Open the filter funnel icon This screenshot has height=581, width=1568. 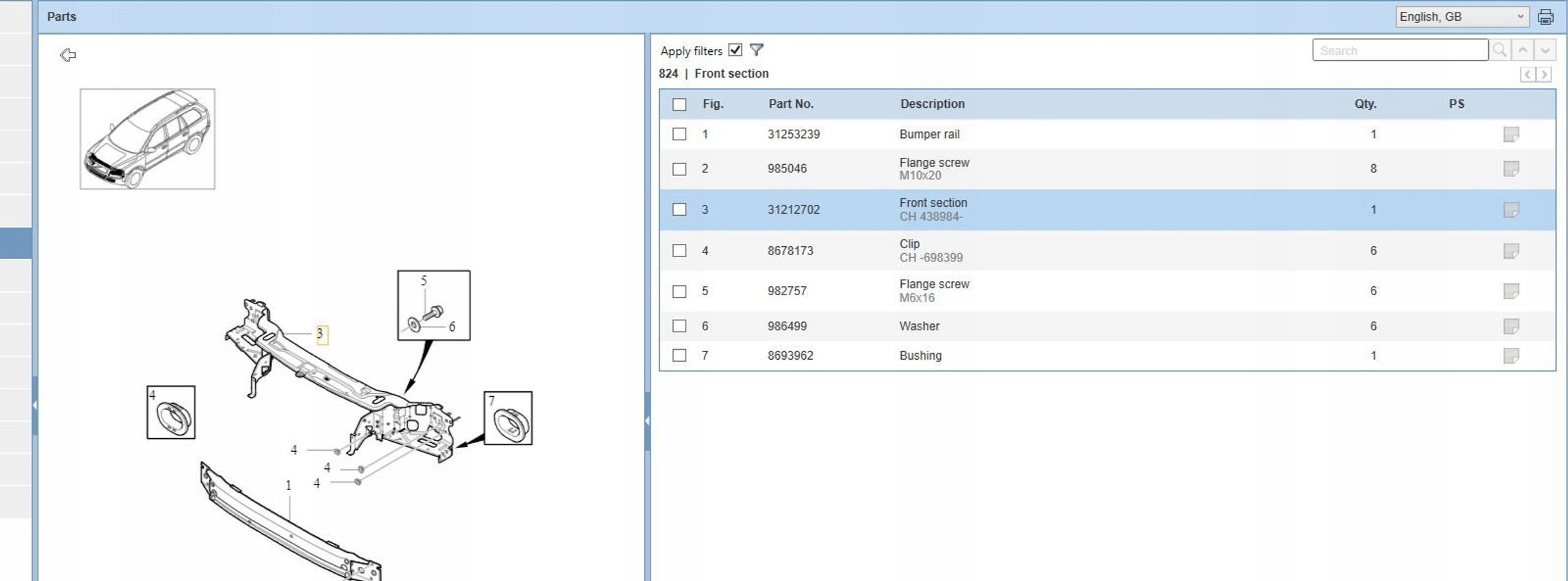click(756, 50)
